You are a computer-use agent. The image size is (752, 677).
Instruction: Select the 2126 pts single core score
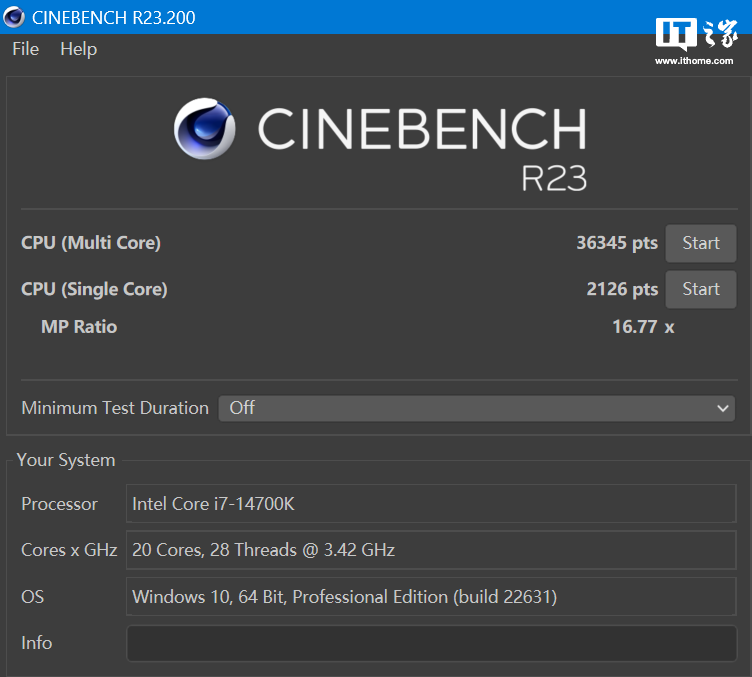click(622, 289)
